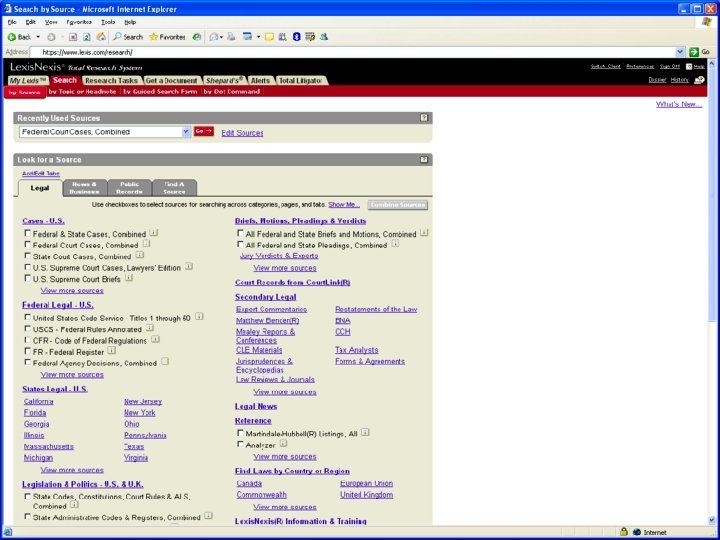Open Restatements of the Law link

click(x=376, y=309)
